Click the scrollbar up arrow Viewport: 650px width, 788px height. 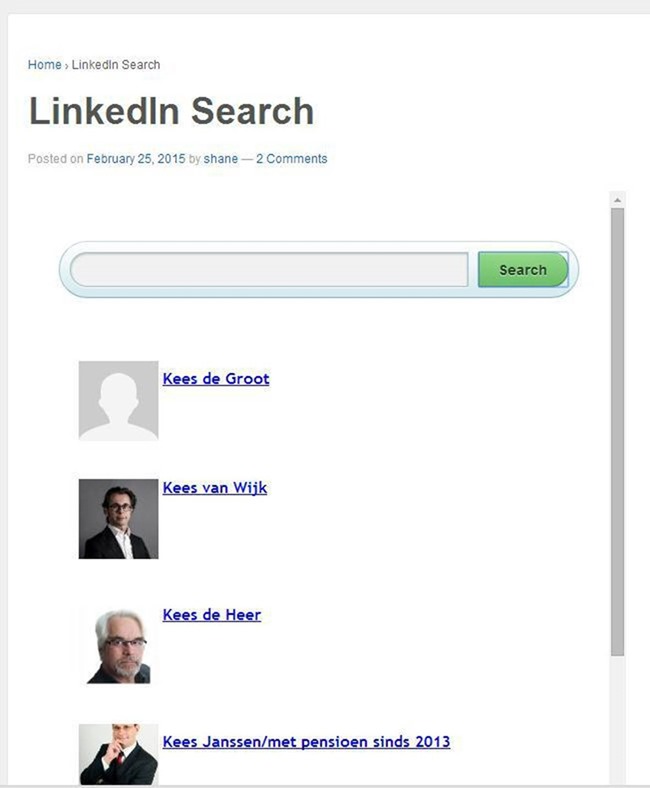point(617,200)
